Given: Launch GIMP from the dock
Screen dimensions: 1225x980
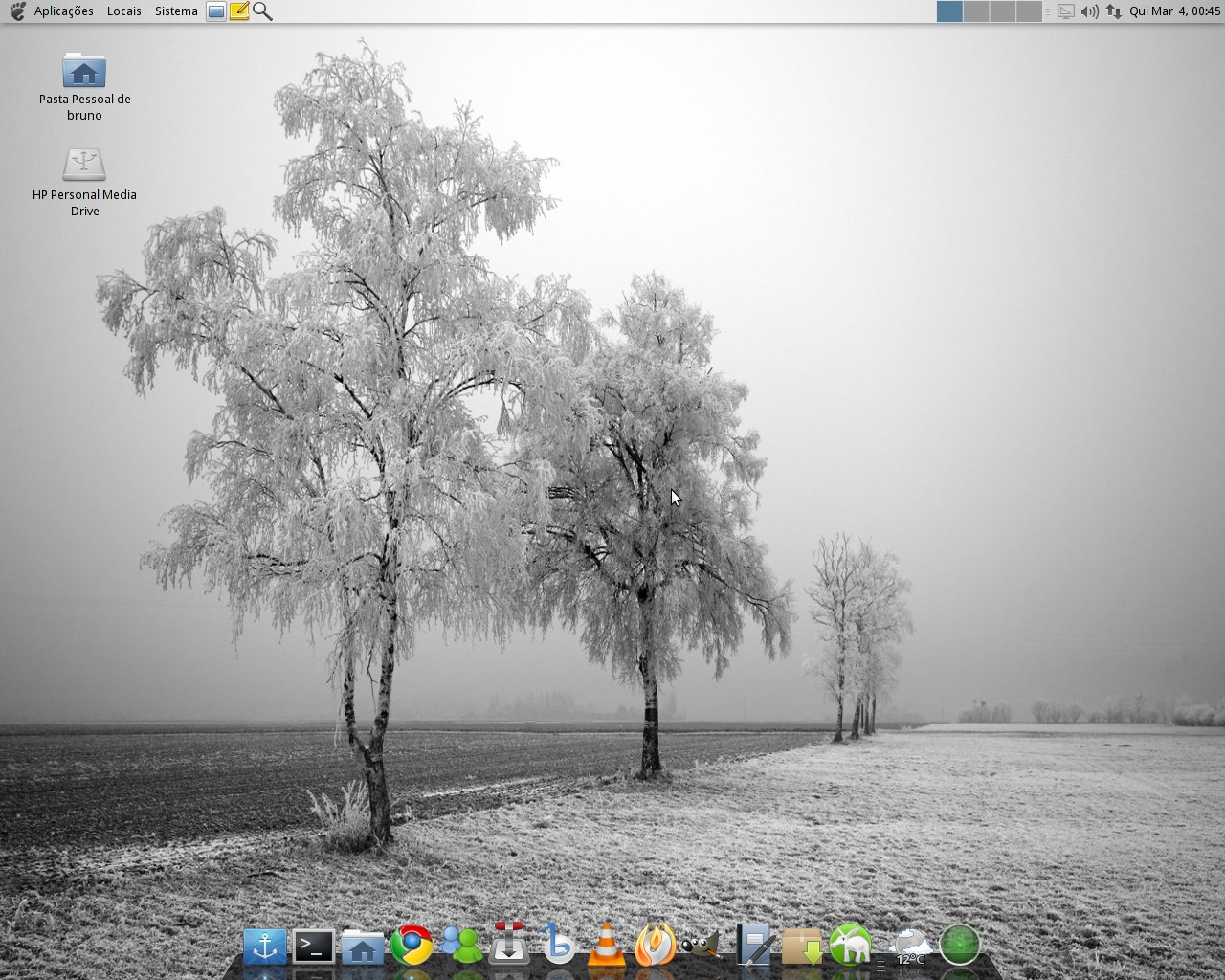Looking at the screenshot, I should (x=702, y=946).
